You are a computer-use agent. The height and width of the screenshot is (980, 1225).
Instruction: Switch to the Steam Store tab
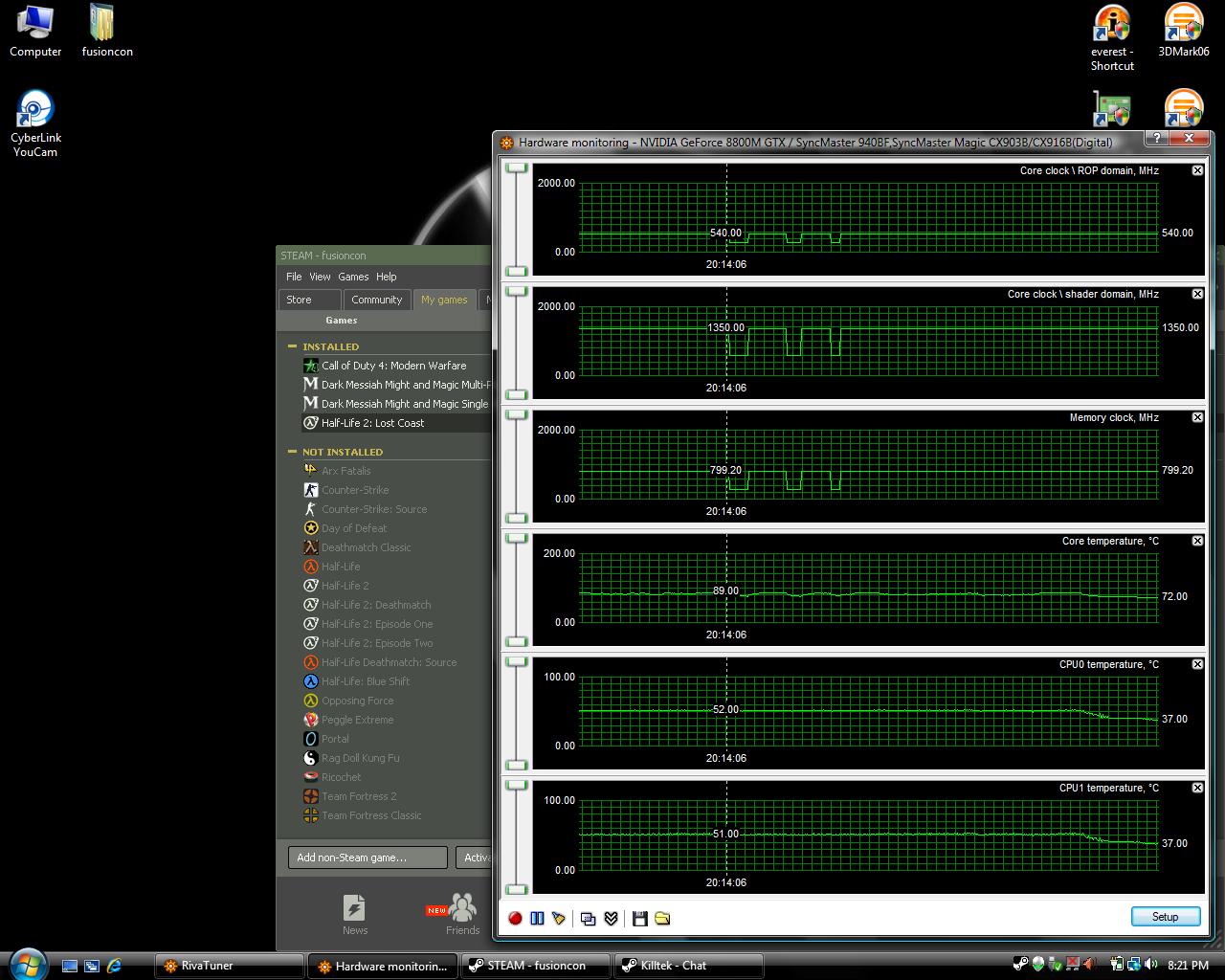tap(310, 300)
